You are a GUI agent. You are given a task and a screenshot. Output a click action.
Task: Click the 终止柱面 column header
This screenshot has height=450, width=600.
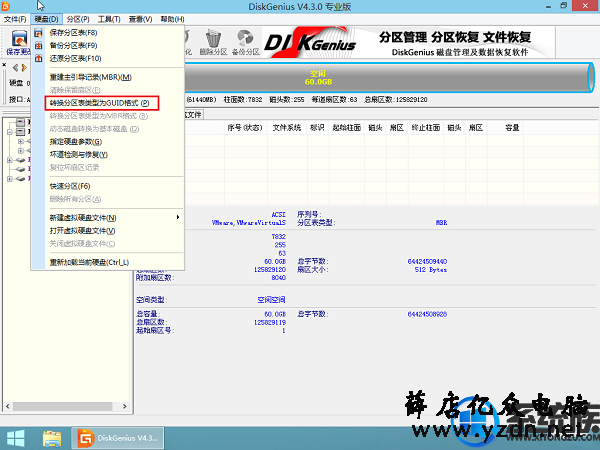(426, 128)
